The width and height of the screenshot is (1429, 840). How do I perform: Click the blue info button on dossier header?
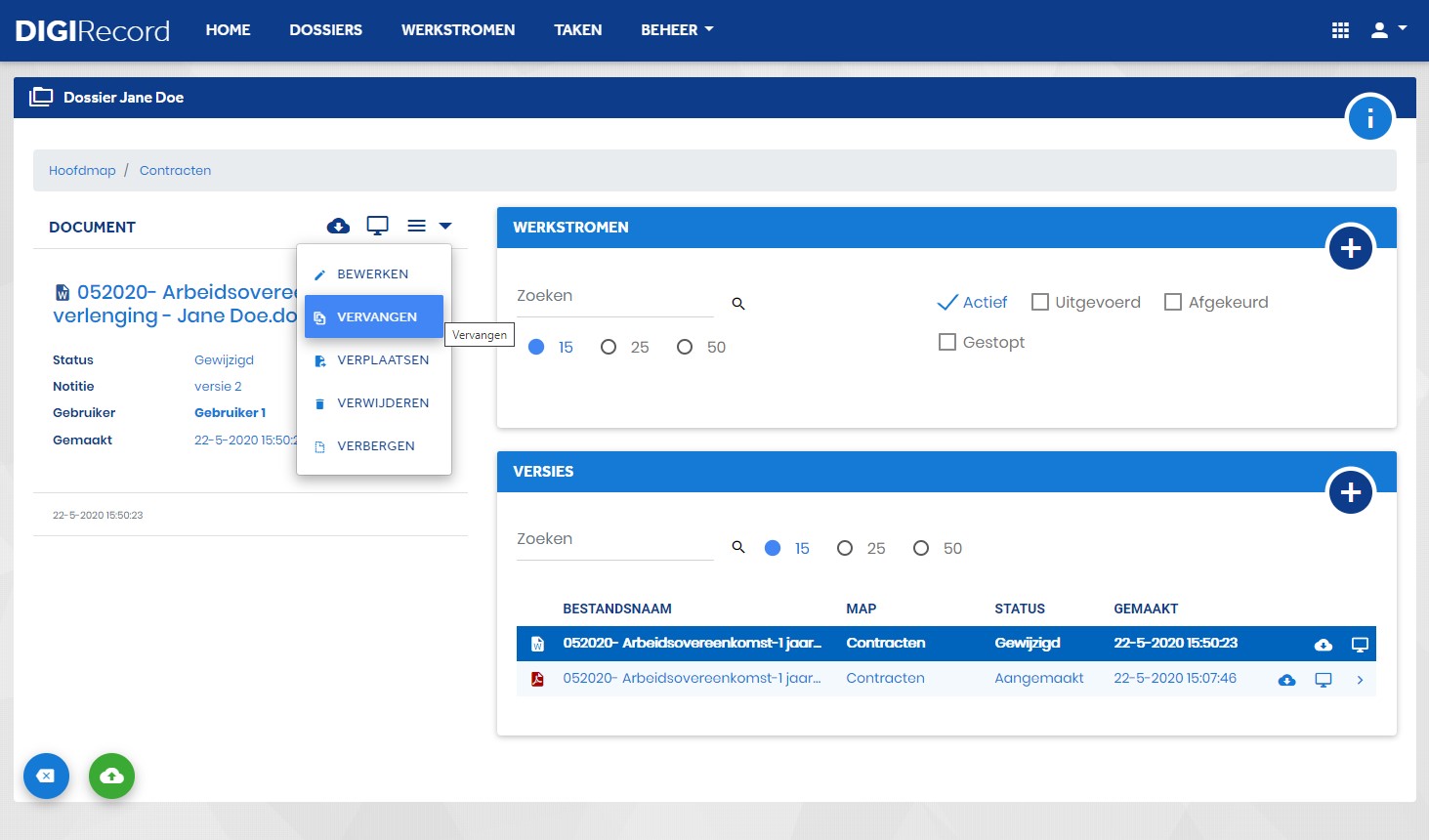pyautogui.click(x=1369, y=118)
